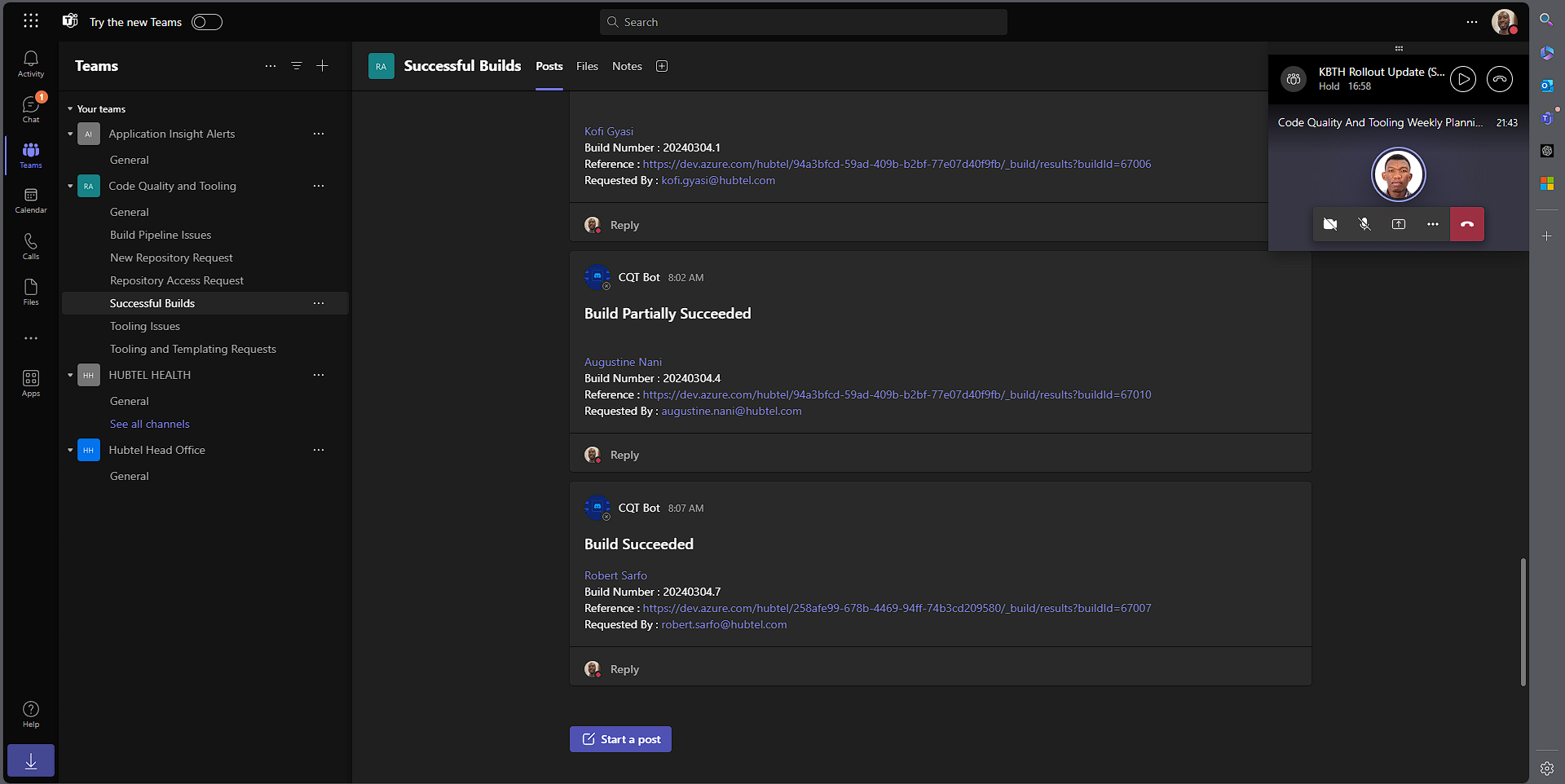
Task: Click kofi.gyasi@hubtel.com email link
Action: pos(718,180)
